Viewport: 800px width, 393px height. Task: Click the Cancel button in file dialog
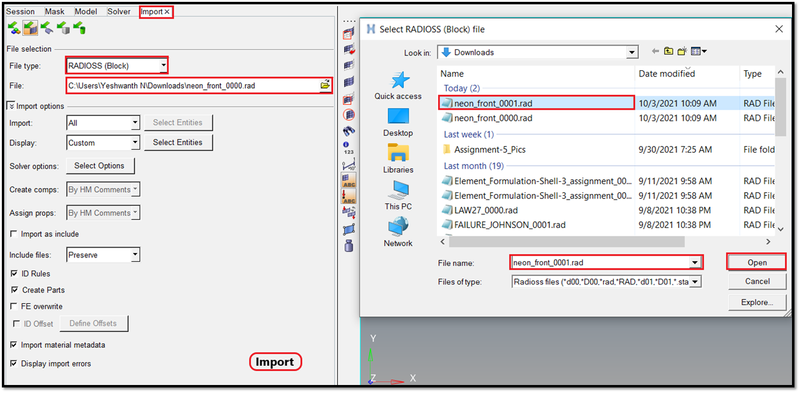tap(757, 281)
